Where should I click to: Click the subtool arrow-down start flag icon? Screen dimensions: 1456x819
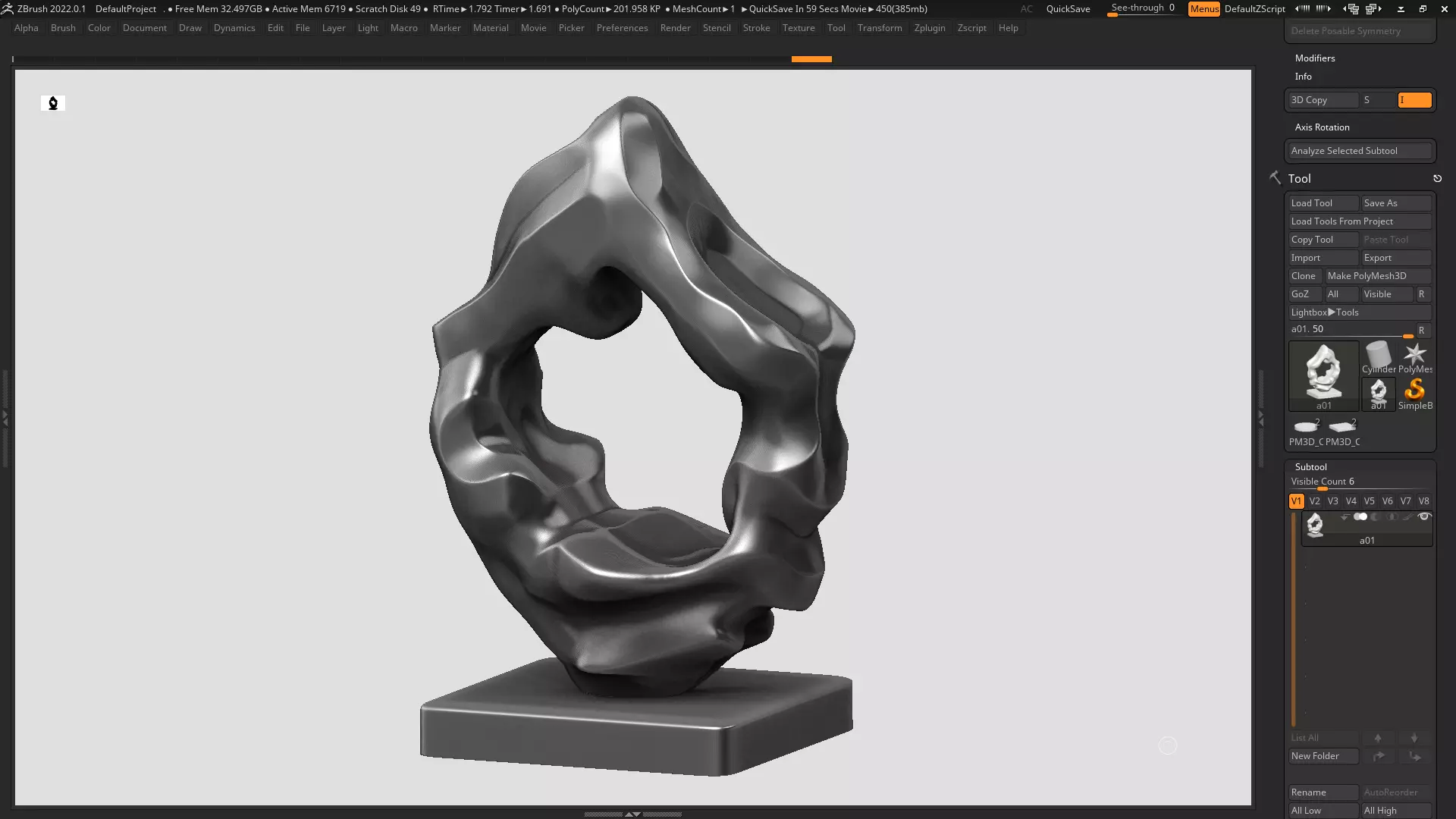pyautogui.click(x=1345, y=517)
